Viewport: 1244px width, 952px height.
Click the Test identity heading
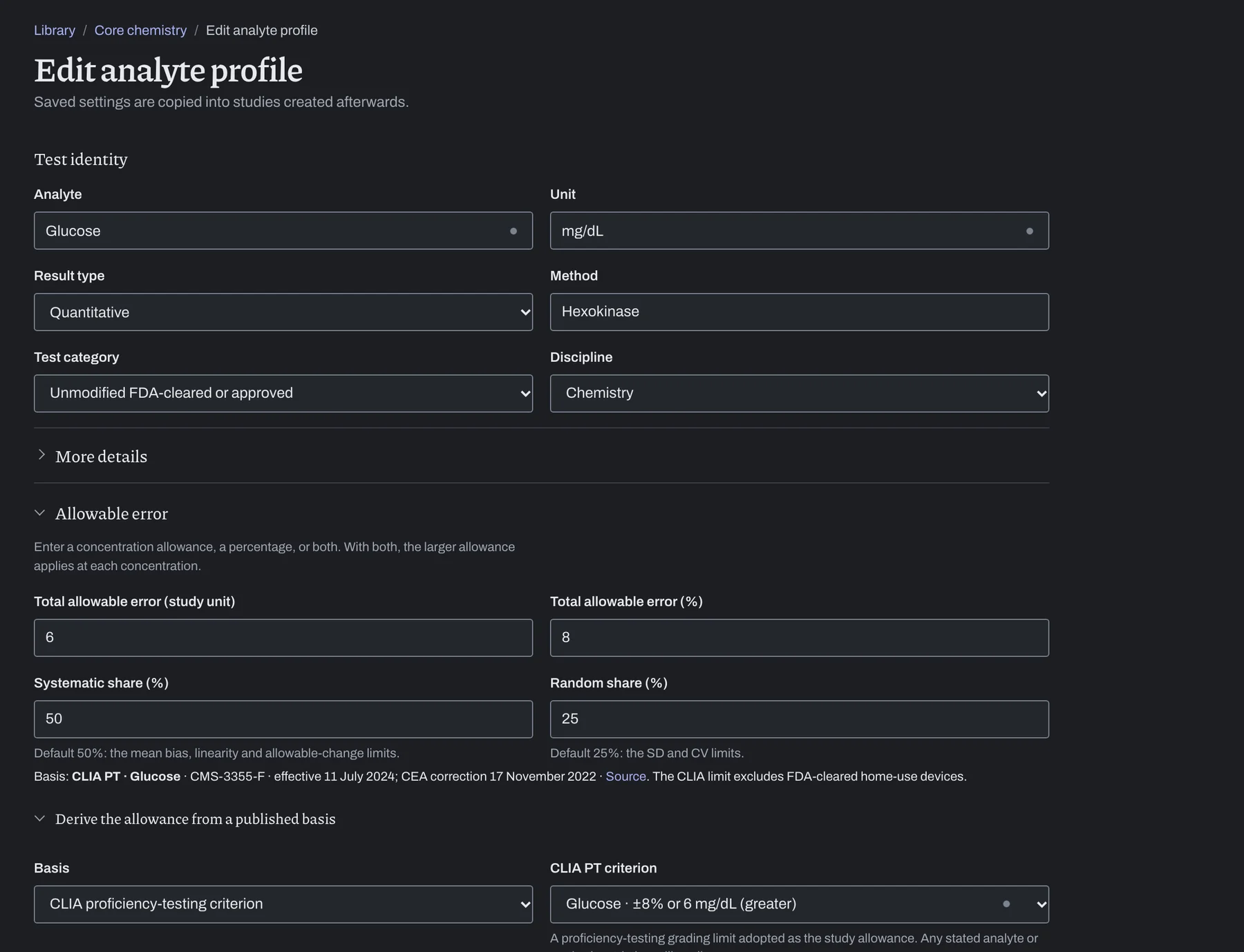coord(81,160)
